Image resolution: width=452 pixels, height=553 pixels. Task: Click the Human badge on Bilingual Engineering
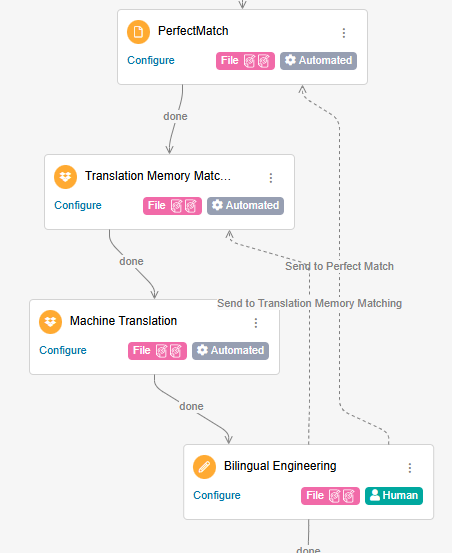pos(394,496)
